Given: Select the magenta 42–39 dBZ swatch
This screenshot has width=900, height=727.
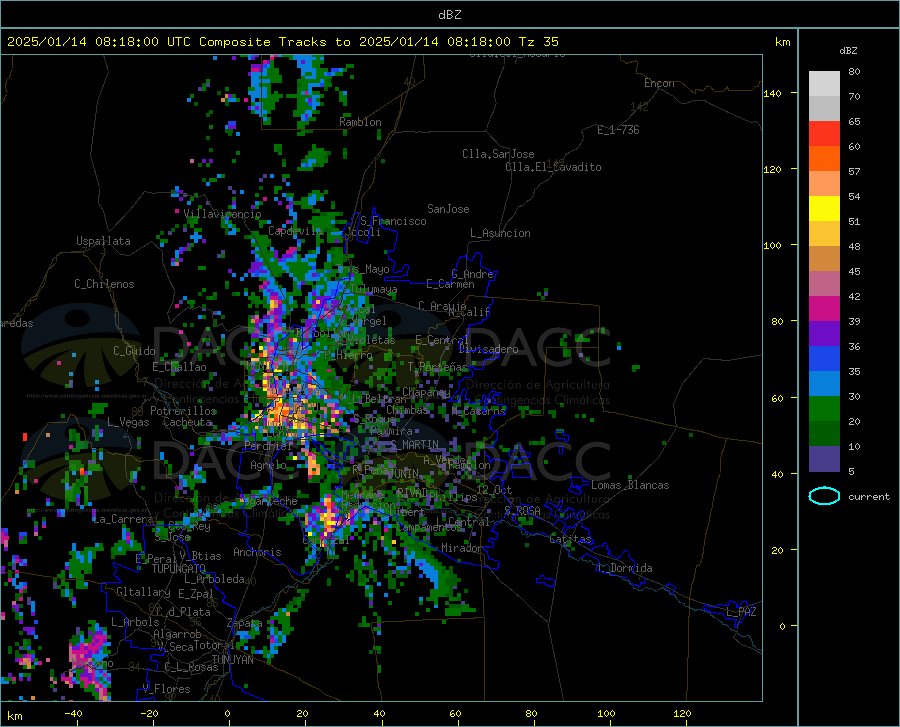Looking at the screenshot, I should pyautogui.click(x=824, y=309).
